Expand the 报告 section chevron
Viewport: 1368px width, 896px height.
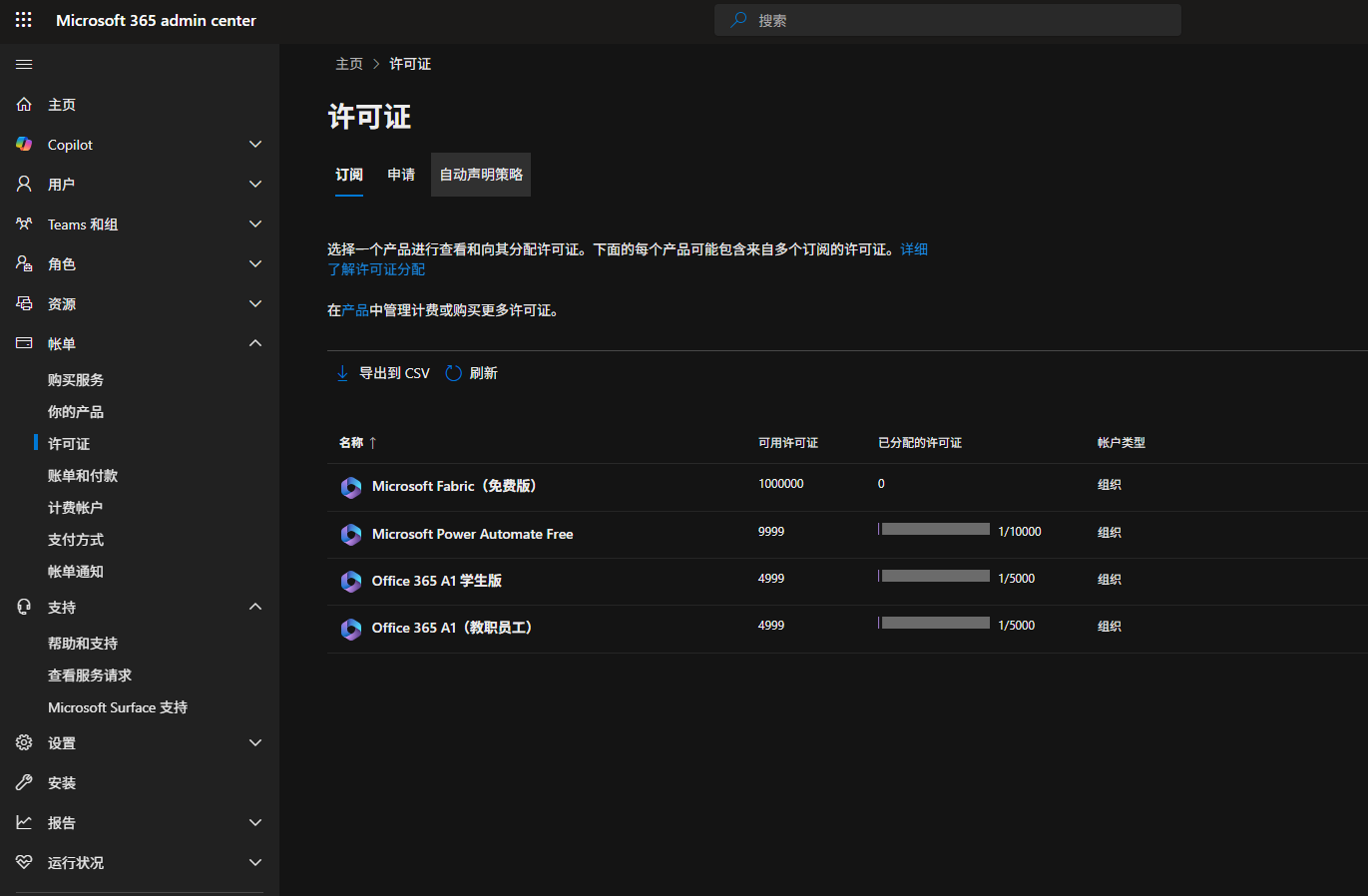click(x=255, y=822)
